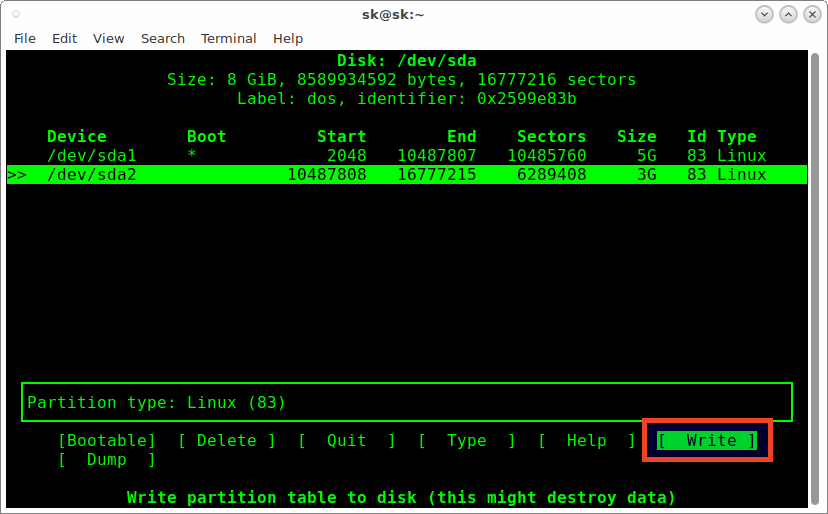828x514 pixels.
Task: Click the sda2 start sector 10487808
Action: click(327, 174)
